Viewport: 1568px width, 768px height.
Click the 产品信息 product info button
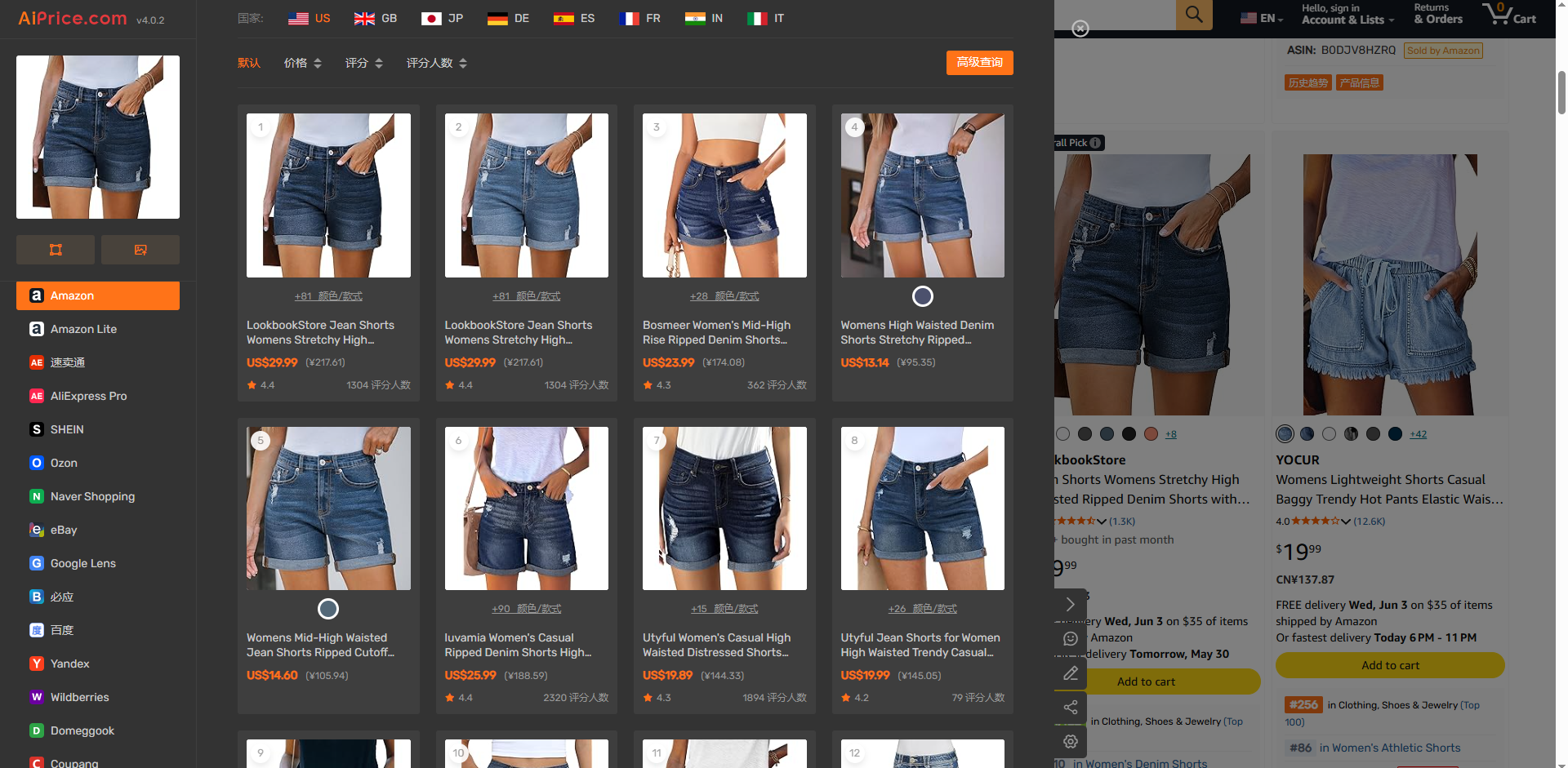(x=1360, y=82)
